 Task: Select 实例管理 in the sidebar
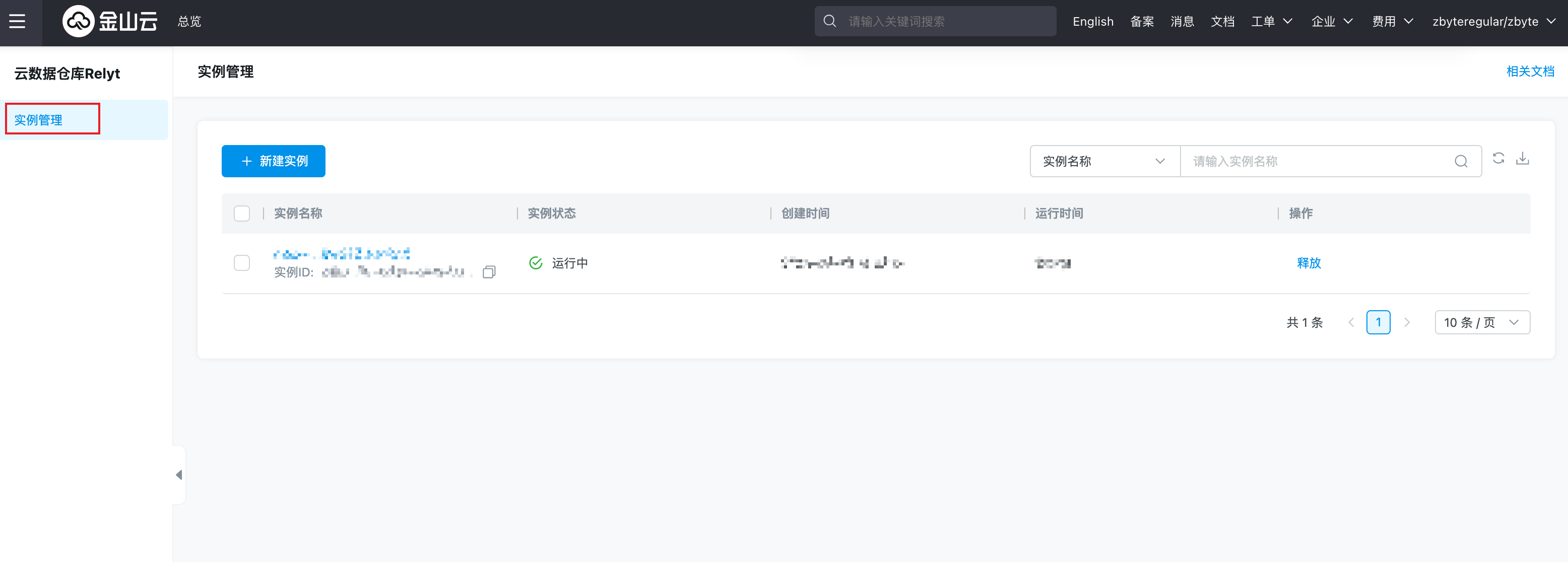point(38,120)
